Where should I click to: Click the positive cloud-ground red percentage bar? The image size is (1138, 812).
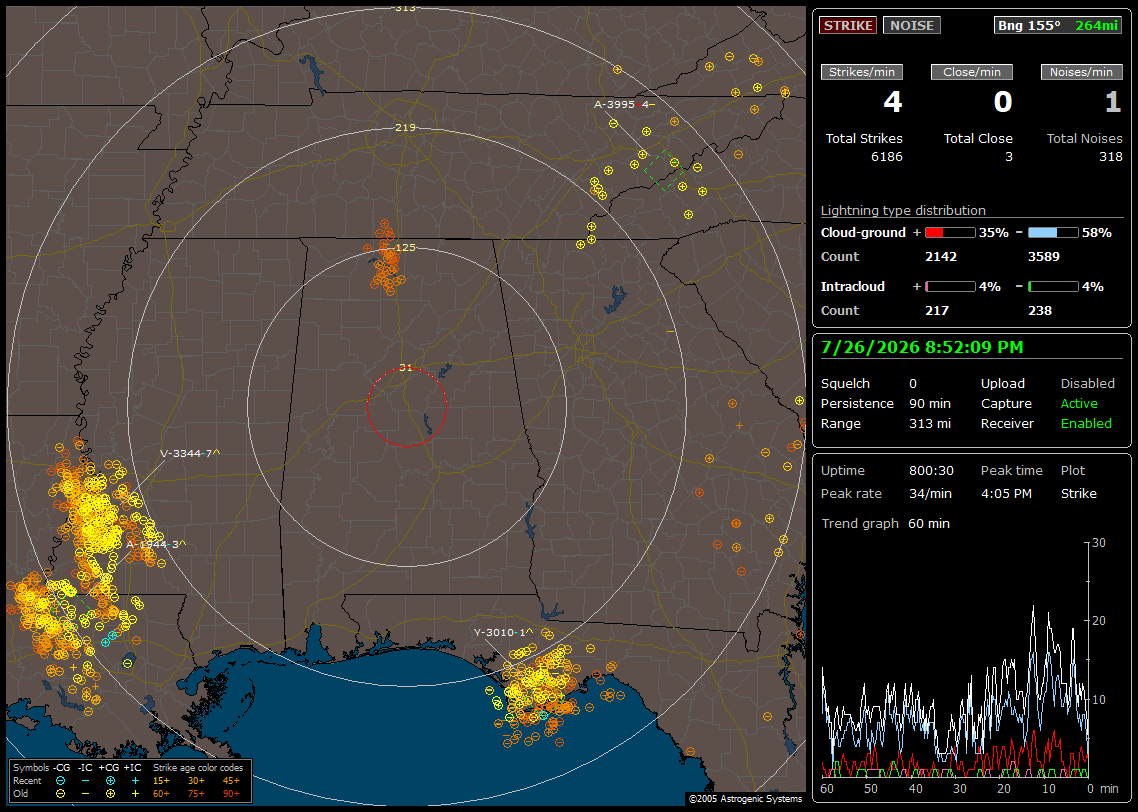pos(950,233)
